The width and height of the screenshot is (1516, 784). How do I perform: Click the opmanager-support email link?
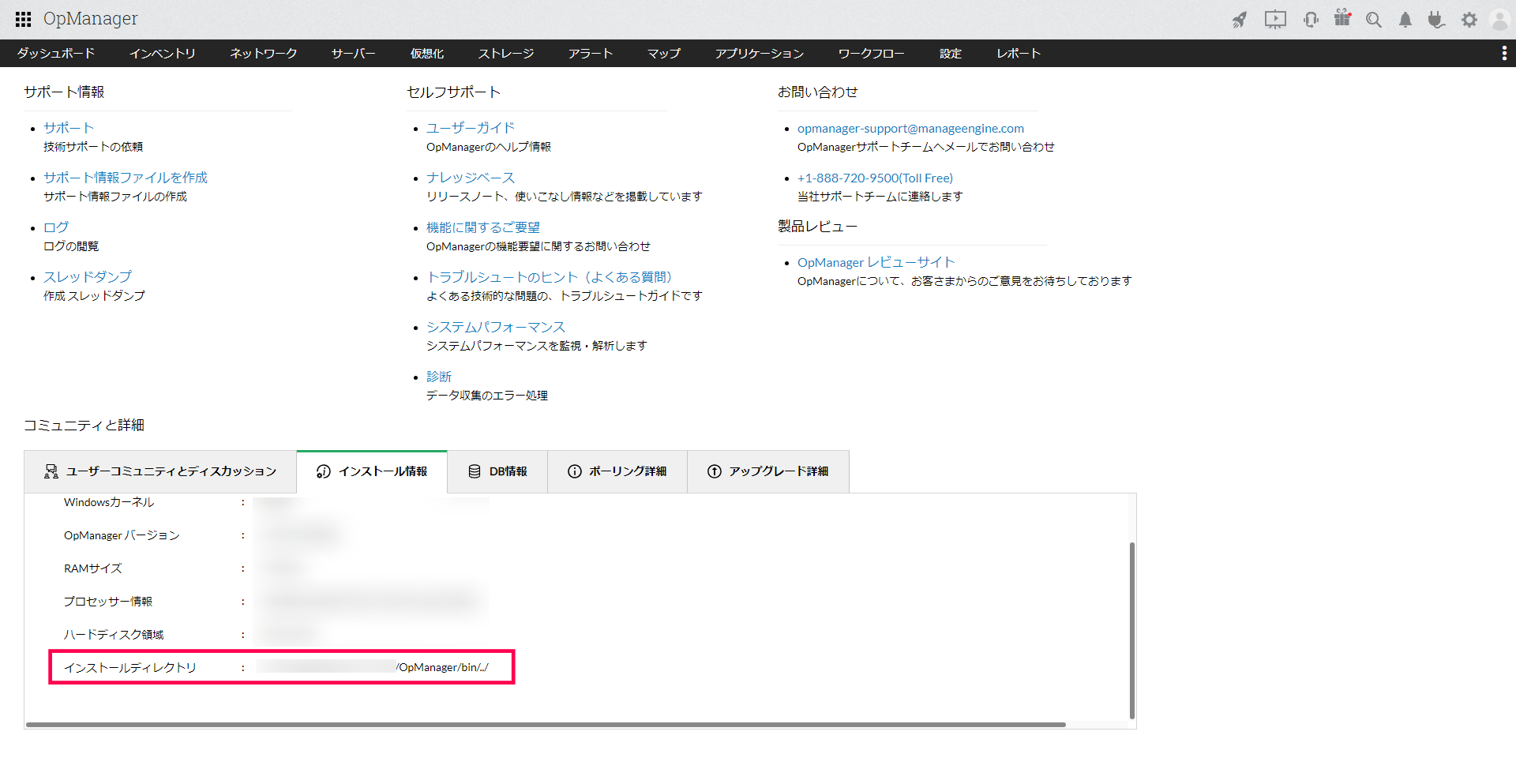pyautogui.click(x=910, y=128)
